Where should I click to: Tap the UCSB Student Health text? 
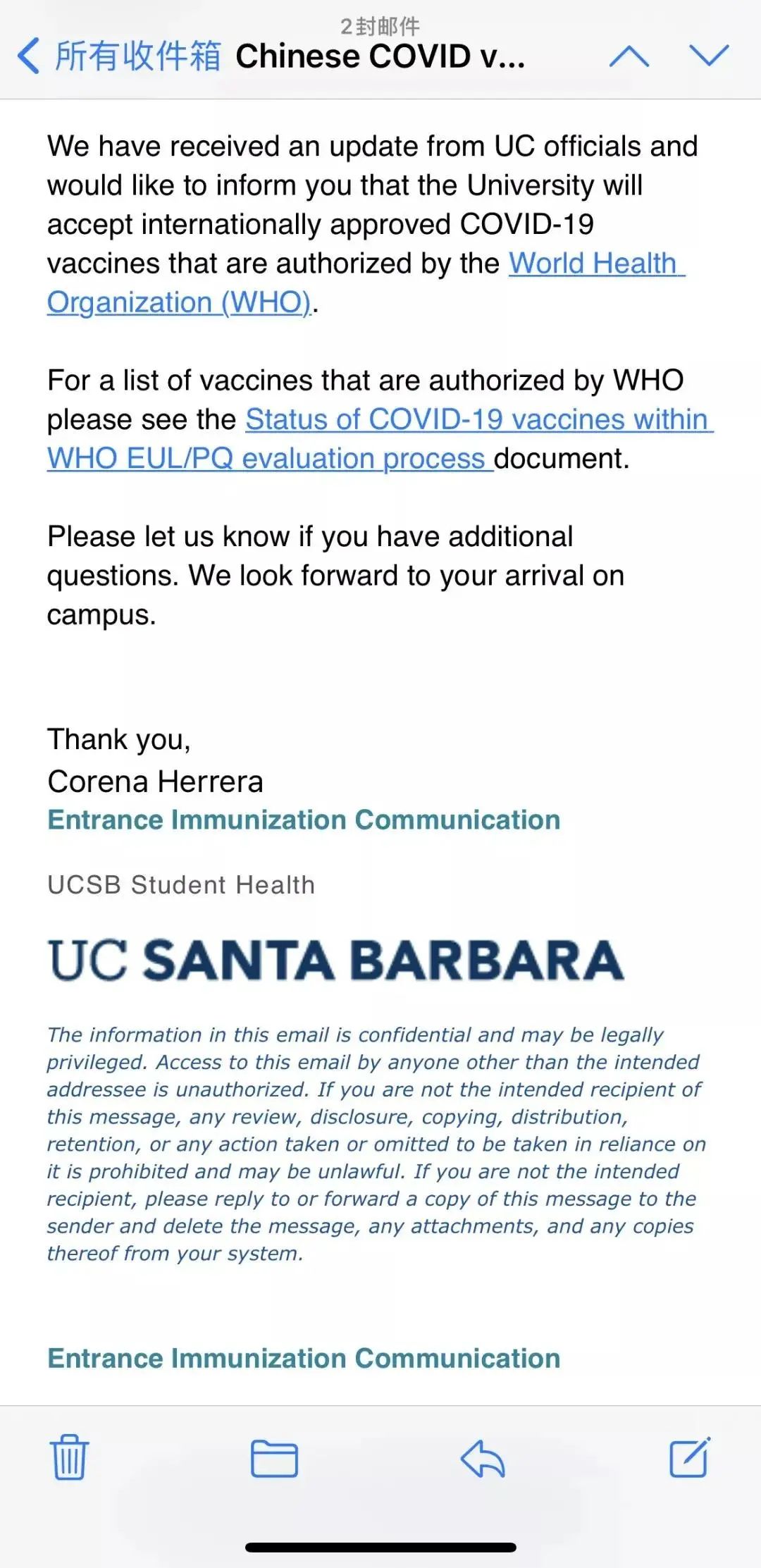(181, 884)
